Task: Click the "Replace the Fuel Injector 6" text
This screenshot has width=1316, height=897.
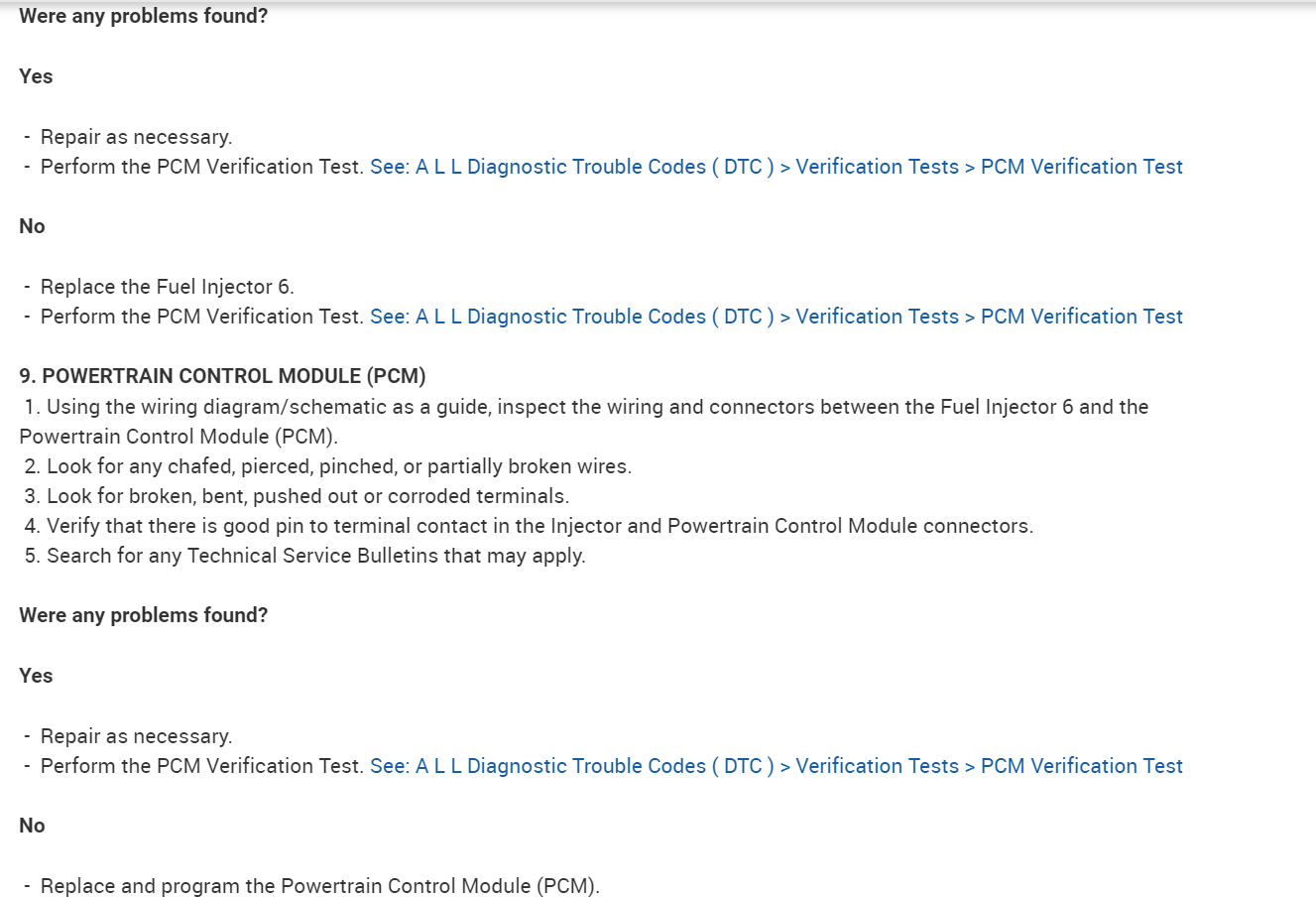Action: click(167, 287)
